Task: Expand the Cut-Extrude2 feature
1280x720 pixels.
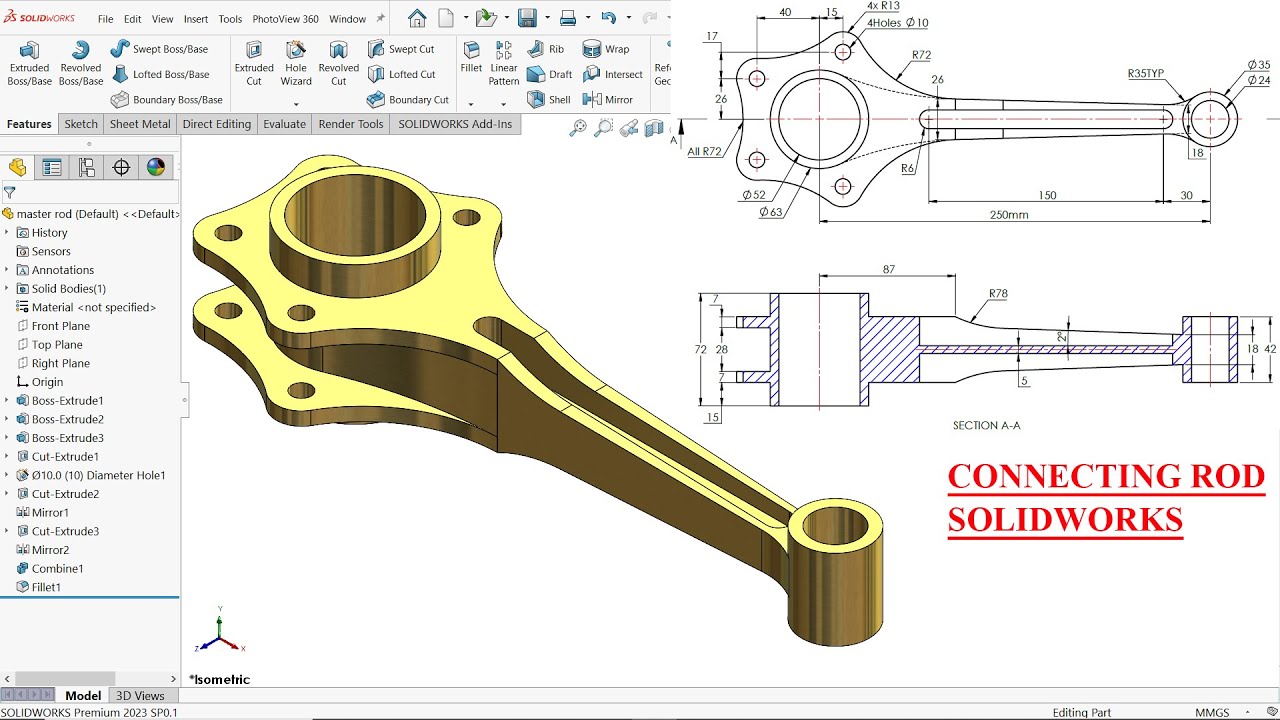Action: click(7, 494)
